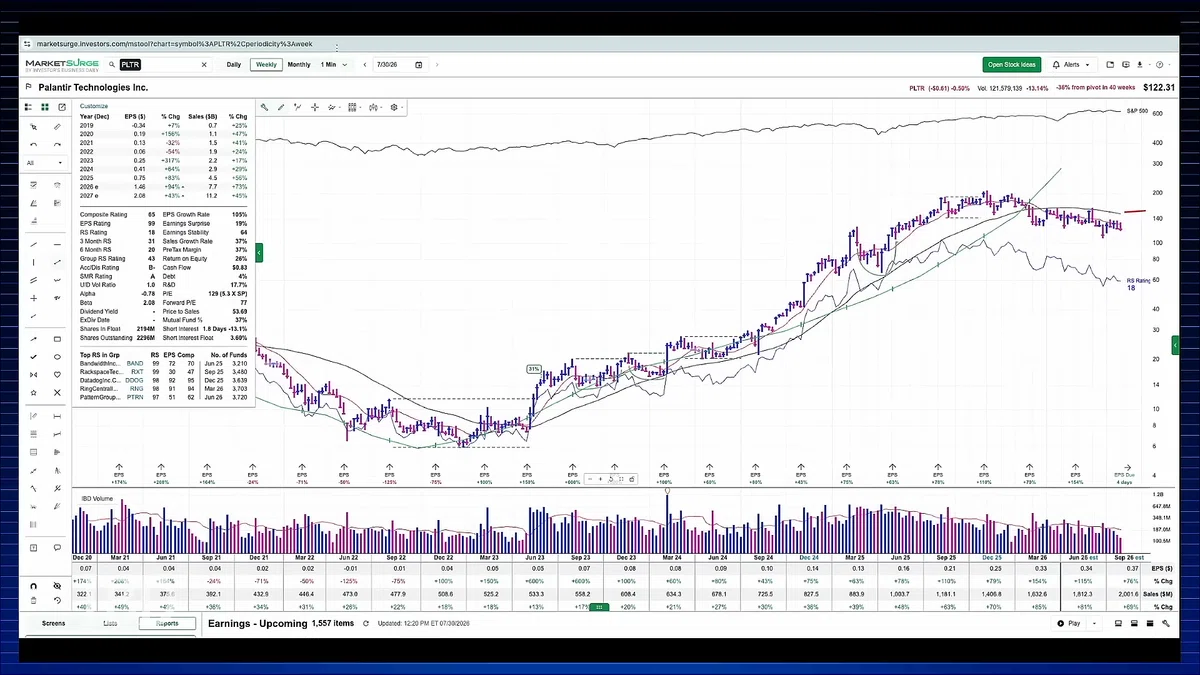
Task: Click the flag icon beside Palantir Technologies
Action: [28, 88]
